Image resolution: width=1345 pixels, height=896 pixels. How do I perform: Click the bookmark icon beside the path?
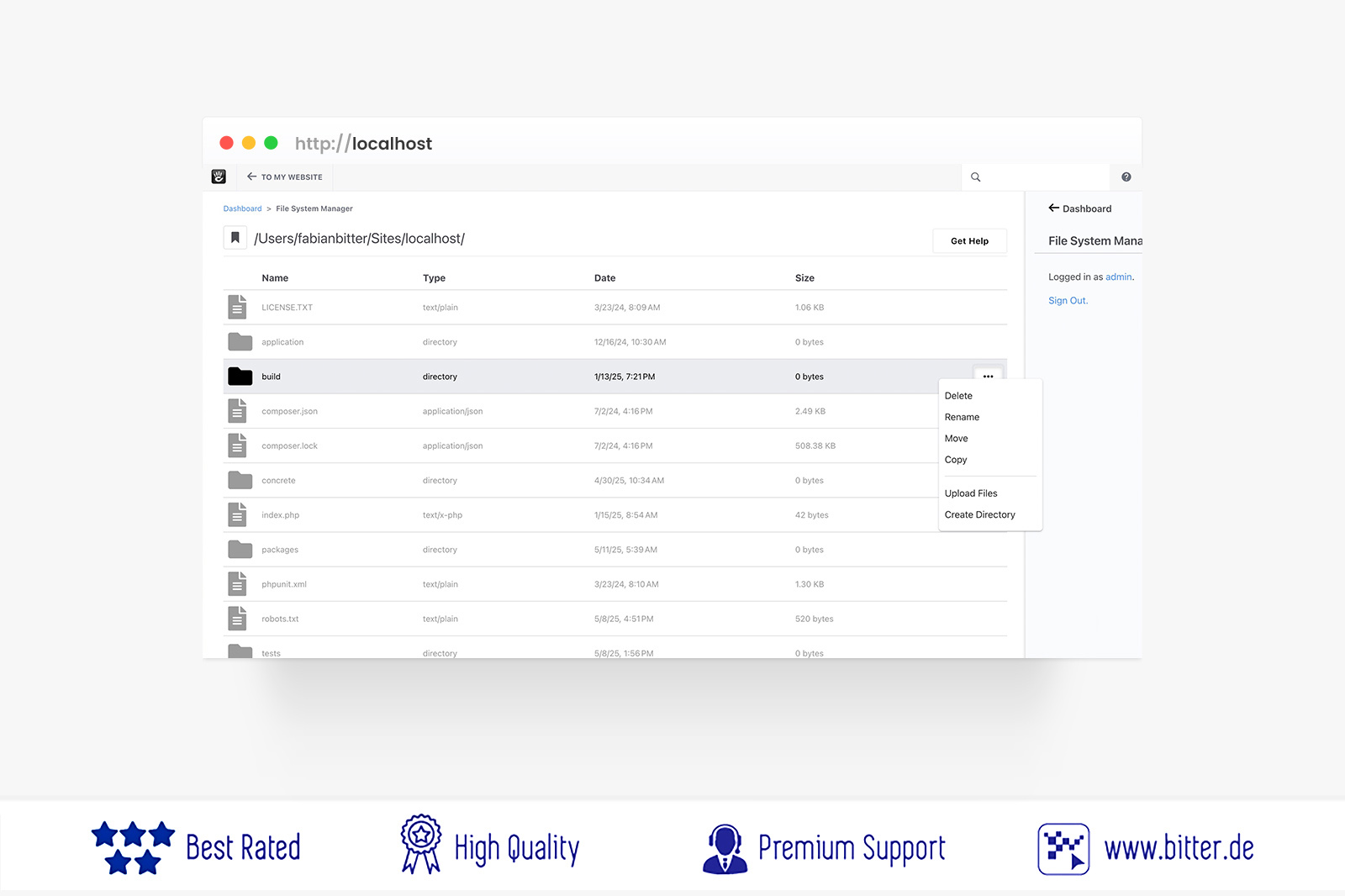click(235, 238)
